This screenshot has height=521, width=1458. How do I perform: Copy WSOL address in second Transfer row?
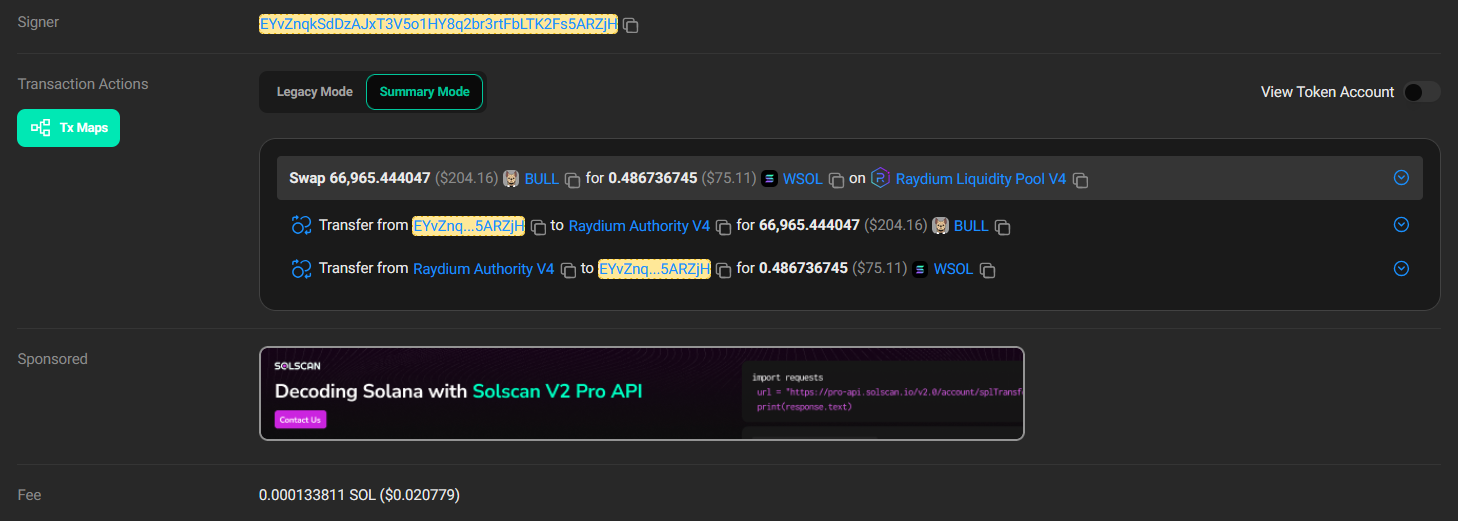[x=987, y=270]
